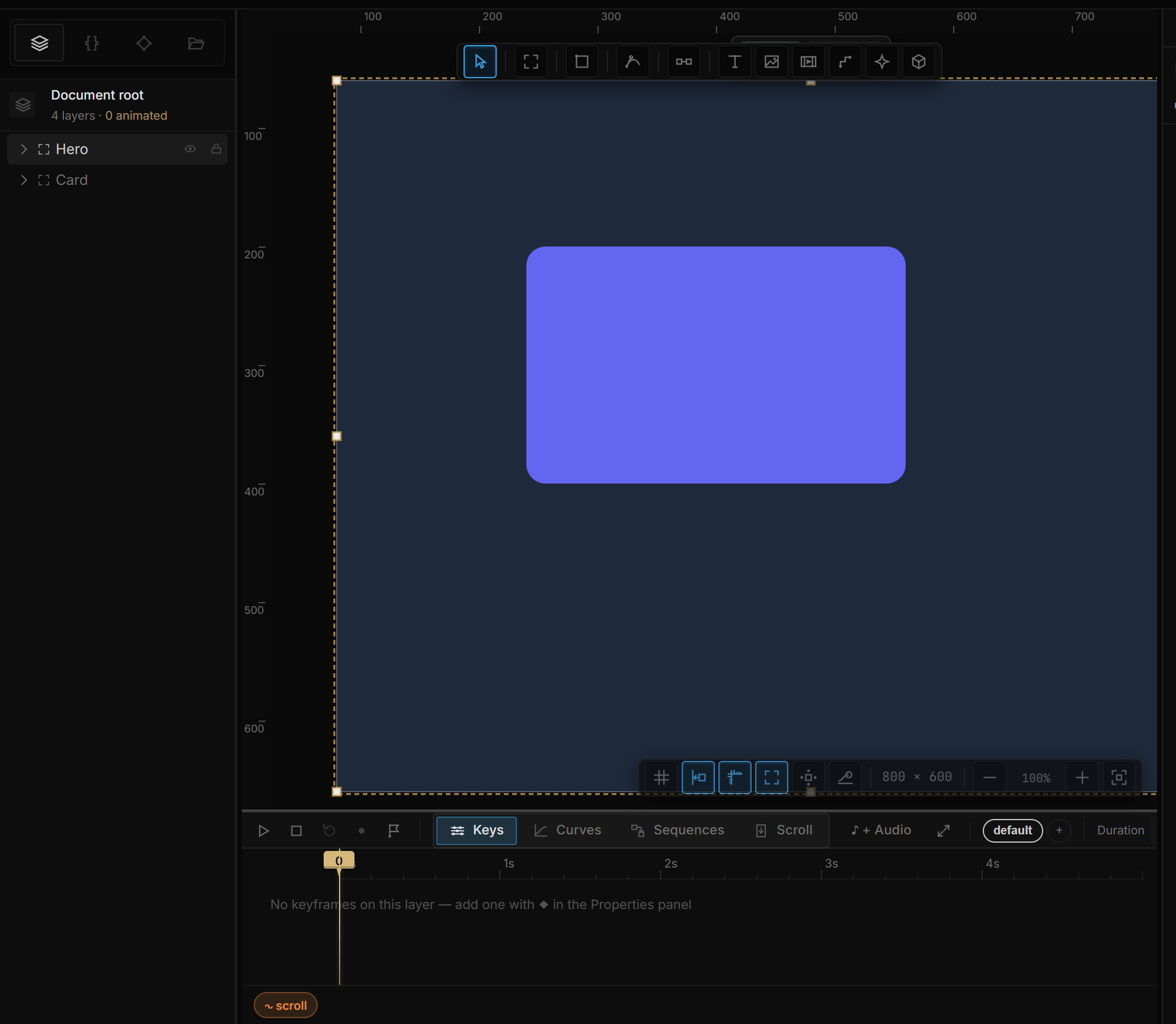Viewport: 1176px width, 1024px height.
Task: Select the Text tool
Action: (x=734, y=62)
